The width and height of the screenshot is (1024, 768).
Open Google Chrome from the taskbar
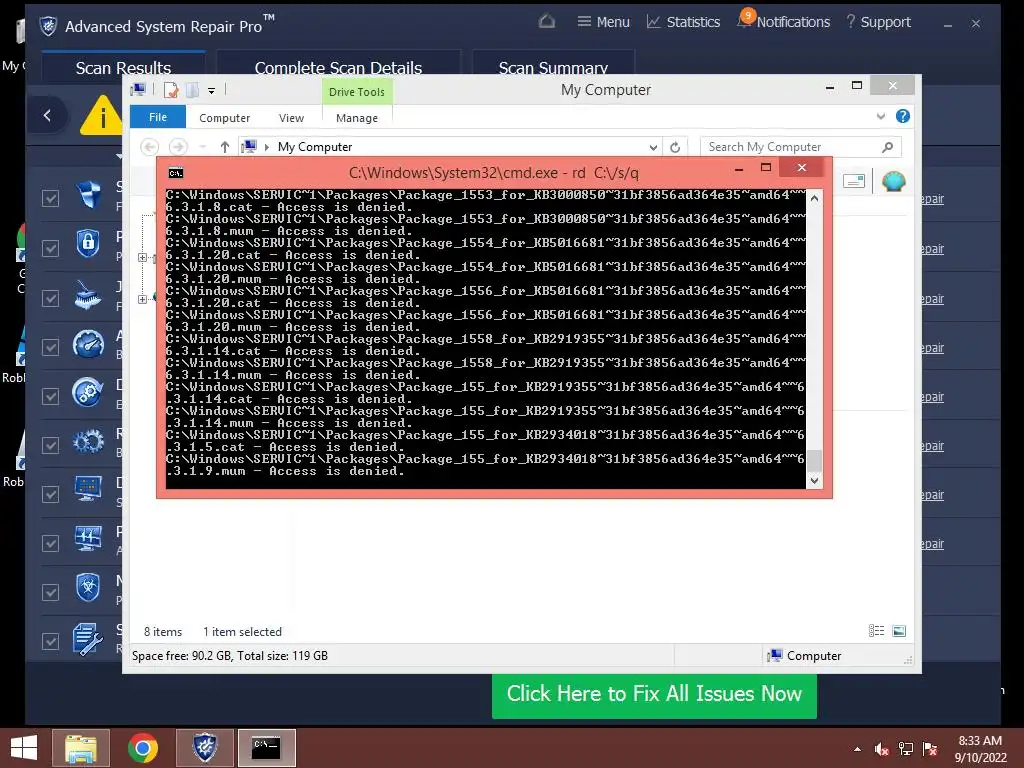[x=142, y=748]
